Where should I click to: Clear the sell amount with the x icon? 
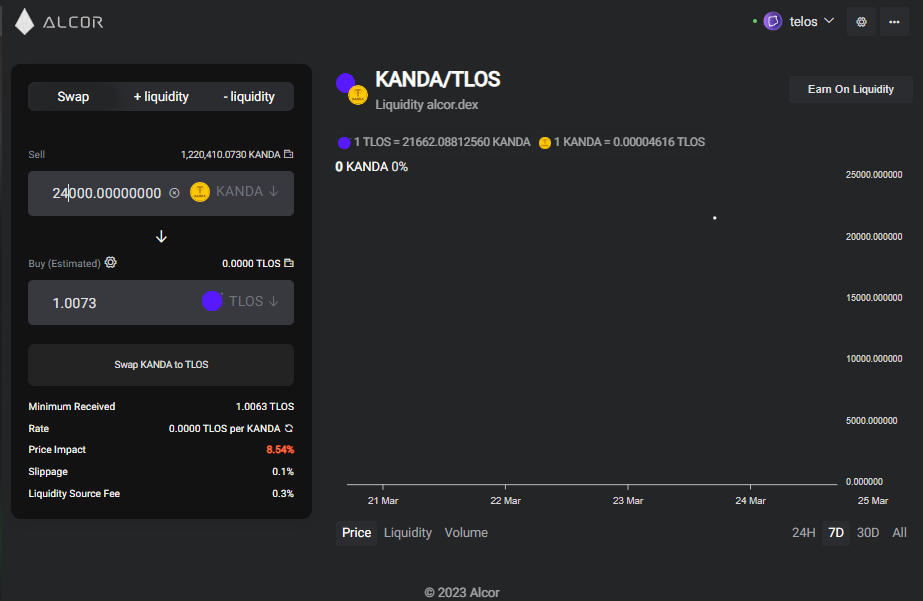(174, 192)
